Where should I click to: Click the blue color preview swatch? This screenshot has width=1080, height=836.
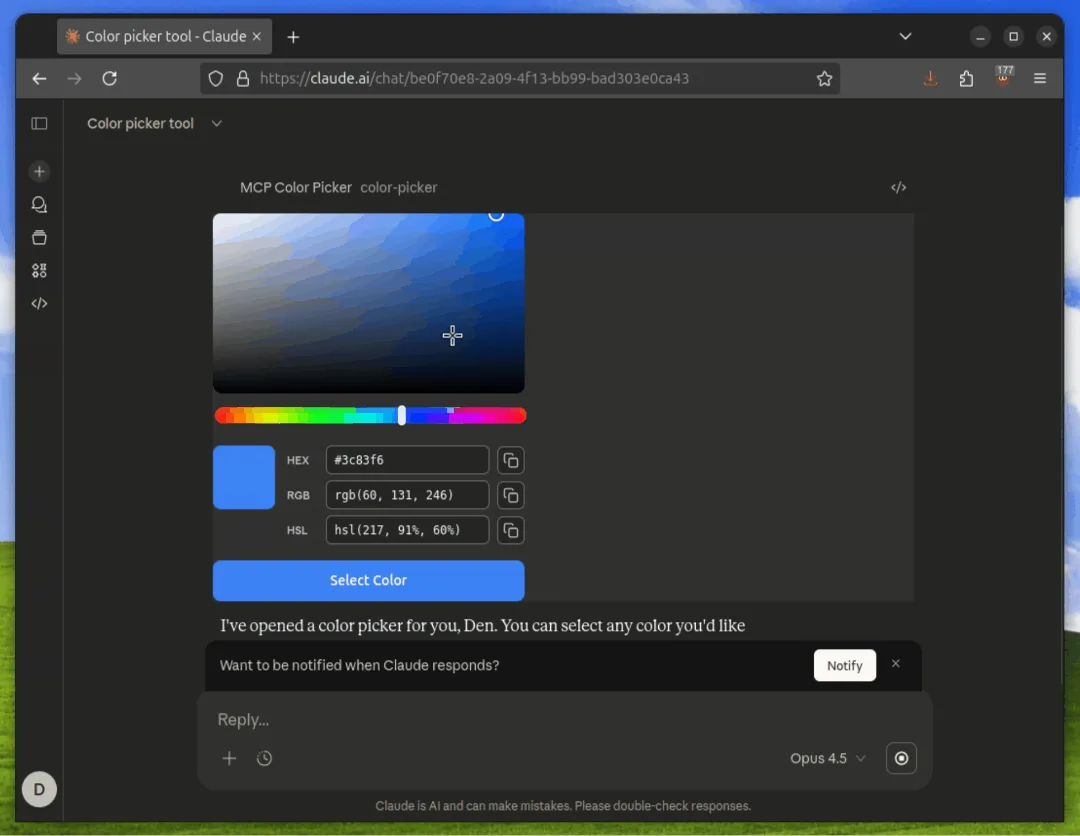(x=244, y=477)
